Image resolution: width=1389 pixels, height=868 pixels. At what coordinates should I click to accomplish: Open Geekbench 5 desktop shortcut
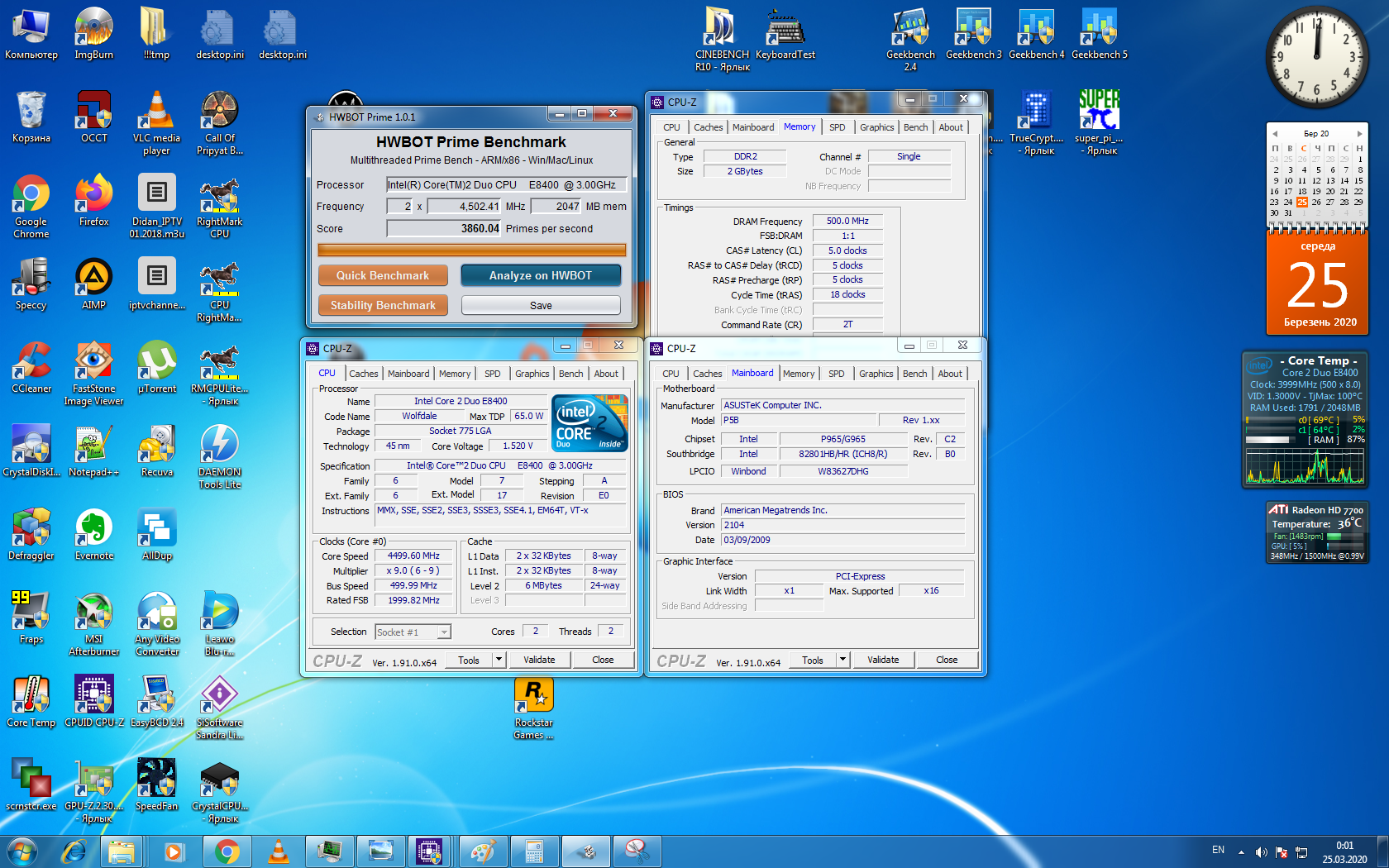click(x=1099, y=33)
